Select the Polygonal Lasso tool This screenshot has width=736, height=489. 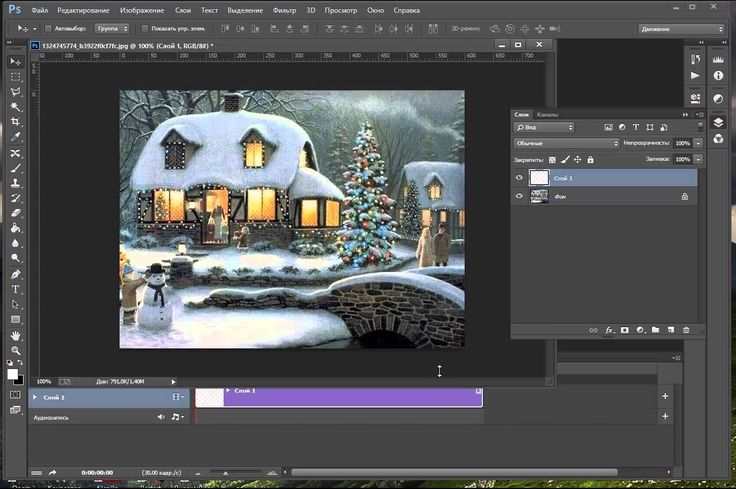click(x=15, y=92)
